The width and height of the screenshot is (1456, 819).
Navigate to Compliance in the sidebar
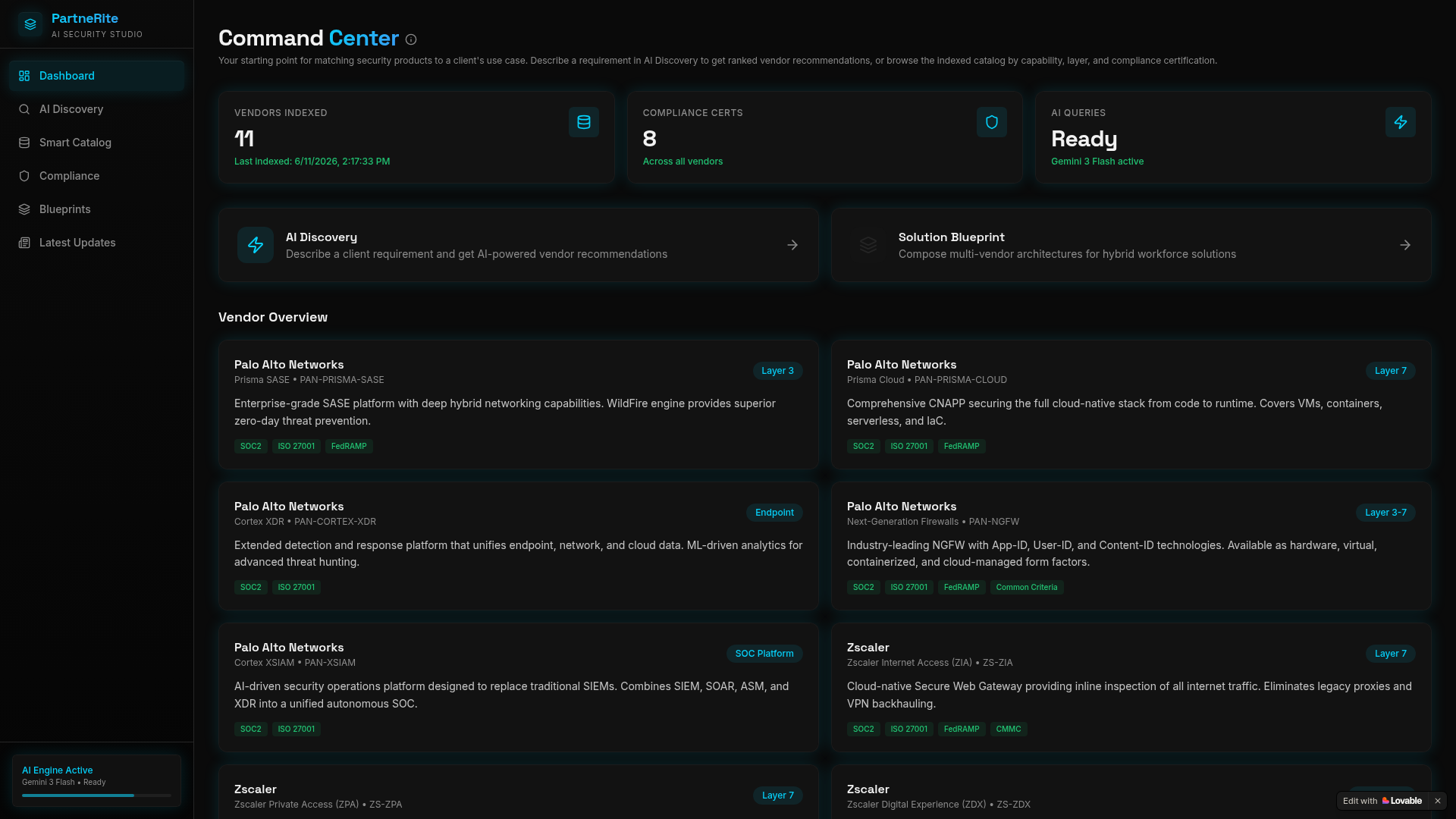(x=96, y=176)
